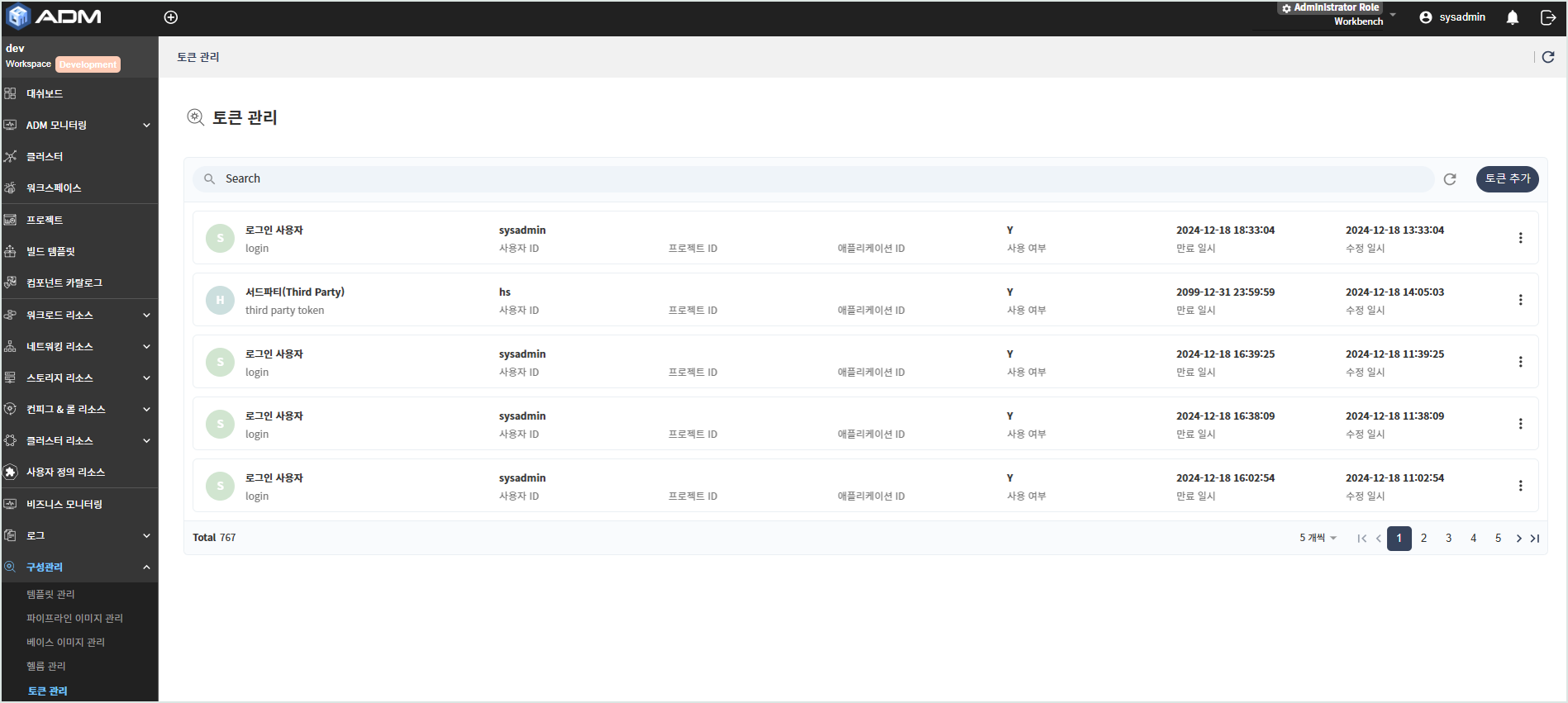Click the plus circle icon in header
Viewport: 1568px width, 703px height.
[171, 17]
